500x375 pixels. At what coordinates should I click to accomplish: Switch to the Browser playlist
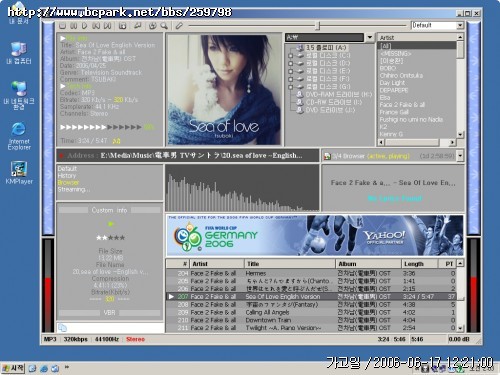click(68, 183)
